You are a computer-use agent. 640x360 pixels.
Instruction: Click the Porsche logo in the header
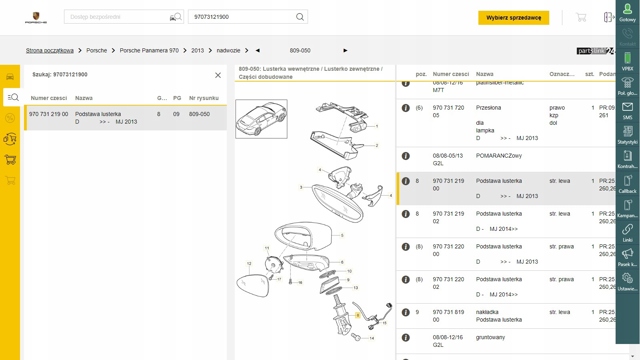36,18
